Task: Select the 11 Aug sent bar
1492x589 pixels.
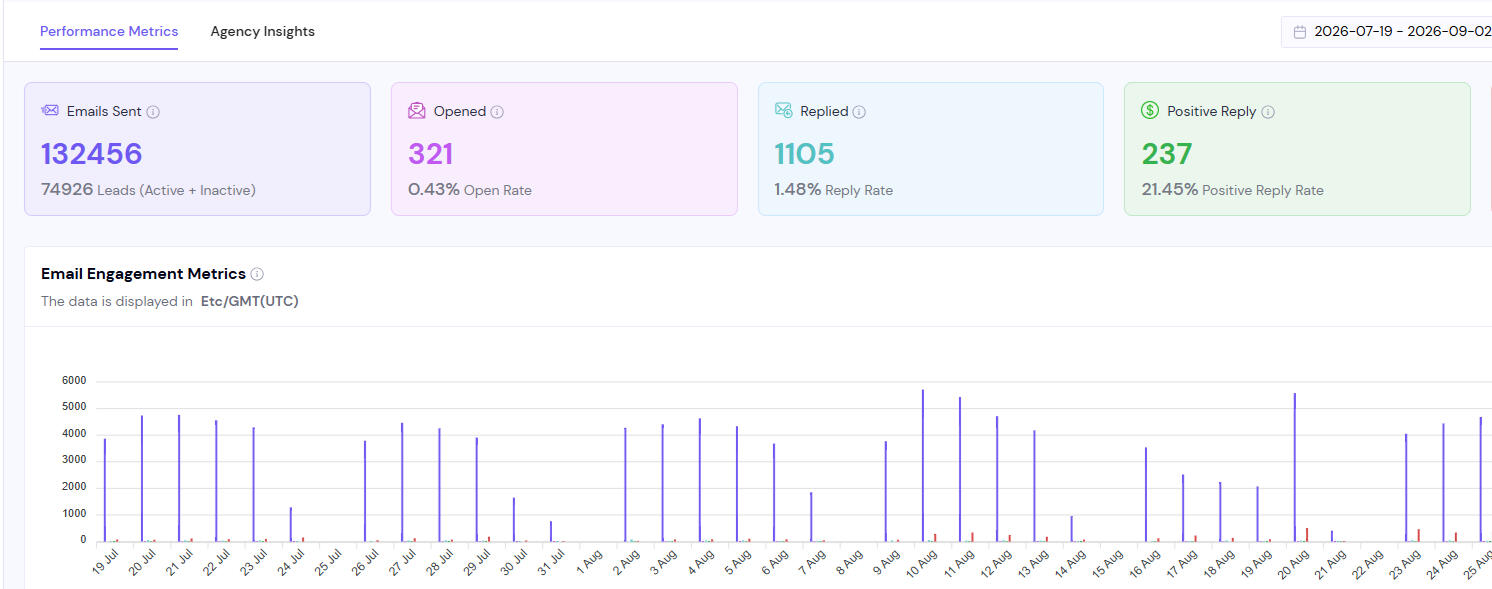Action: coord(960,469)
